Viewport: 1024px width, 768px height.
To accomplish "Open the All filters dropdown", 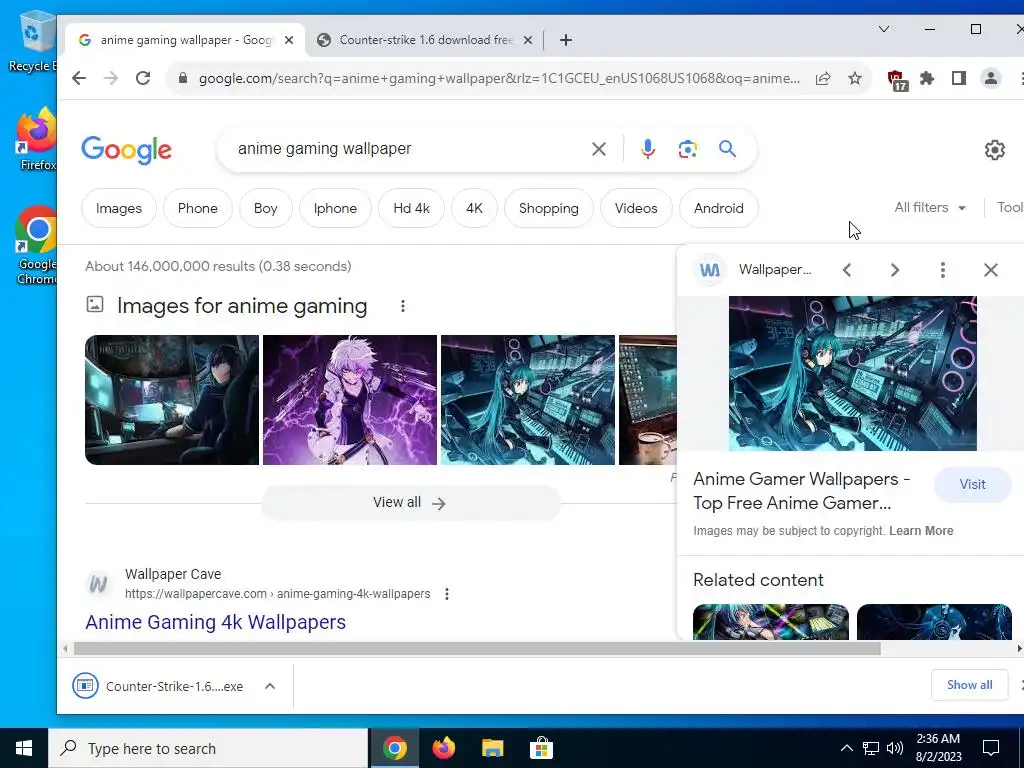I will pyautogui.click(x=930, y=208).
